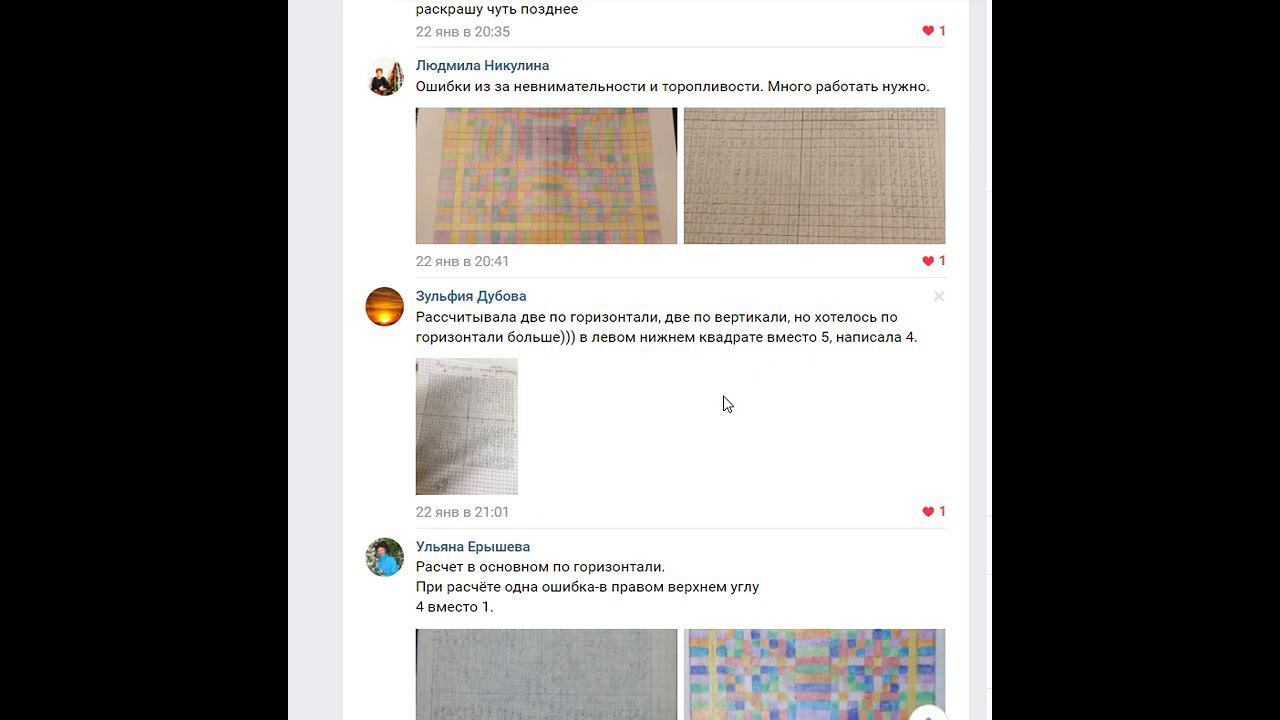This screenshot has height=720, width=1280.
Task: Click the timestamp 22 янв в 20:41
Action: [x=463, y=261]
